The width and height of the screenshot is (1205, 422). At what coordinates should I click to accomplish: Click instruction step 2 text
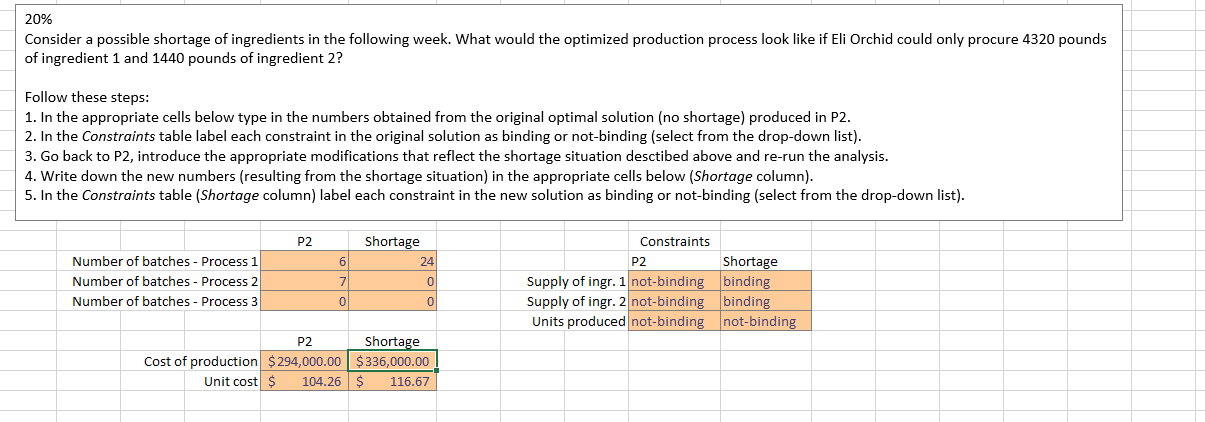pyautogui.click(x=443, y=136)
